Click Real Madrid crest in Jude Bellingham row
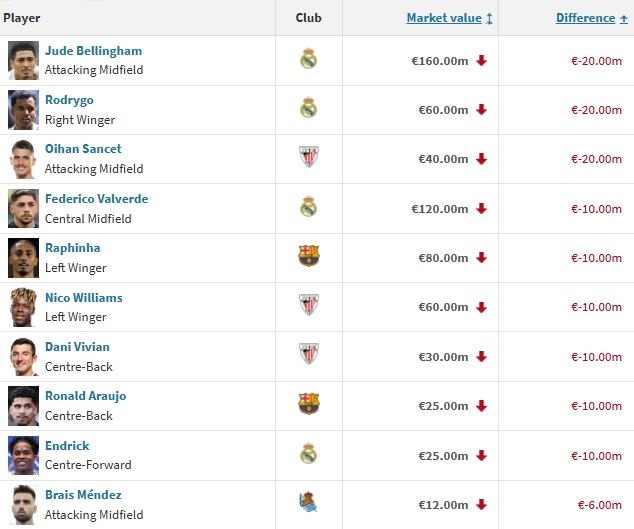This screenshot has width=634, height=529. click(308, 60)
